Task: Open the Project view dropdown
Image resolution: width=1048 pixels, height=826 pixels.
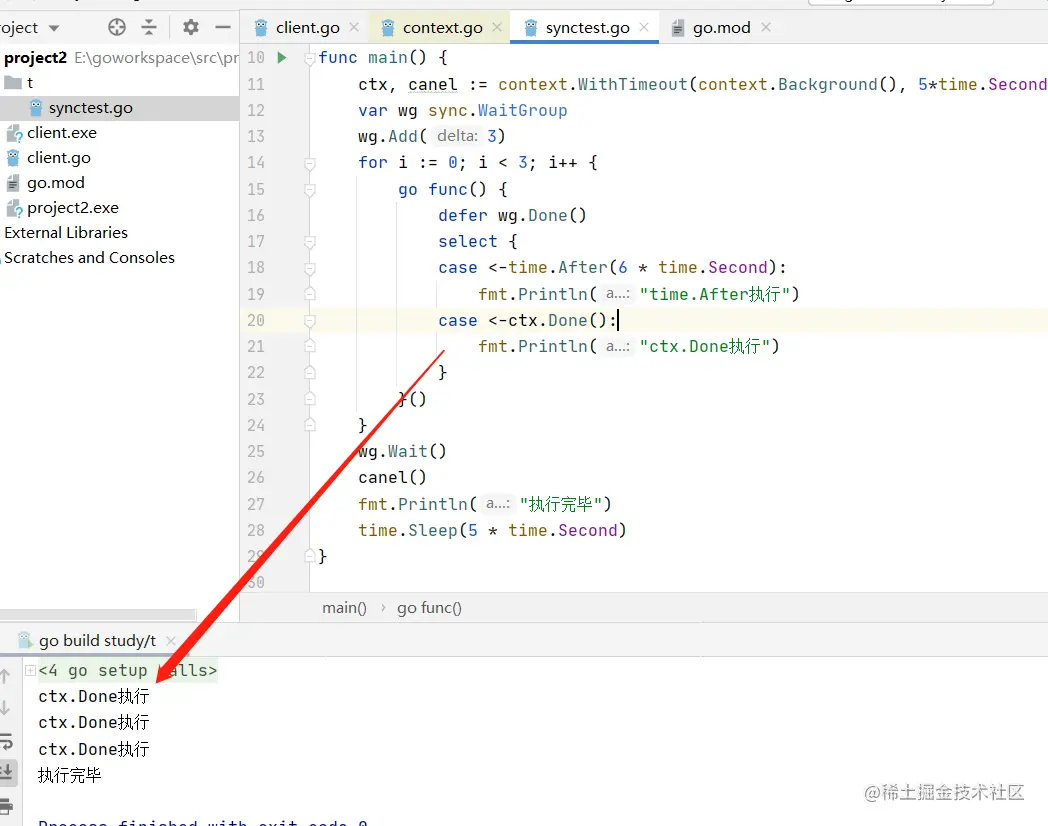Action: click(x=54, y=28)
